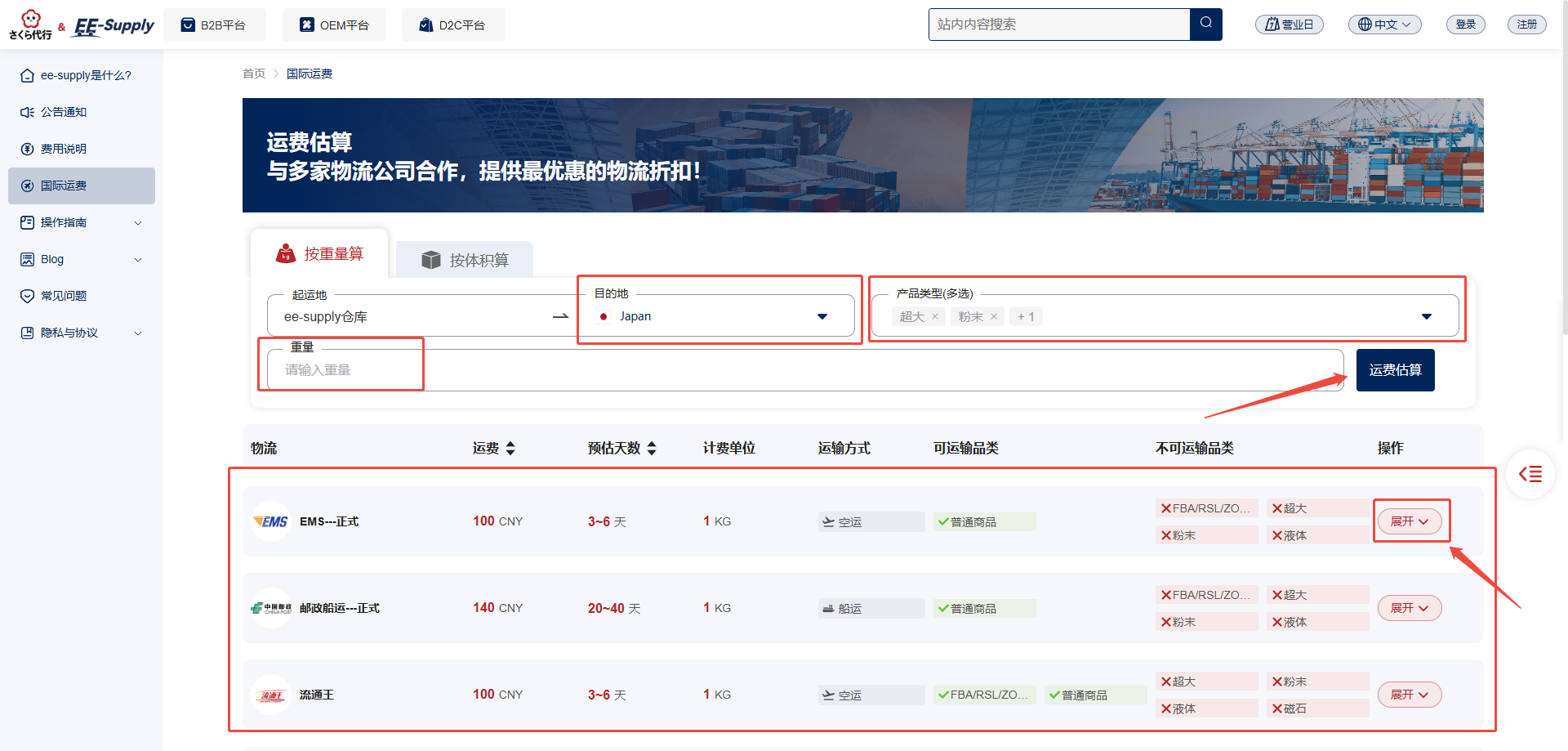Open the 营业日 calendar button
Screen dimensions: 1568x751
[x=1290, y=25]
